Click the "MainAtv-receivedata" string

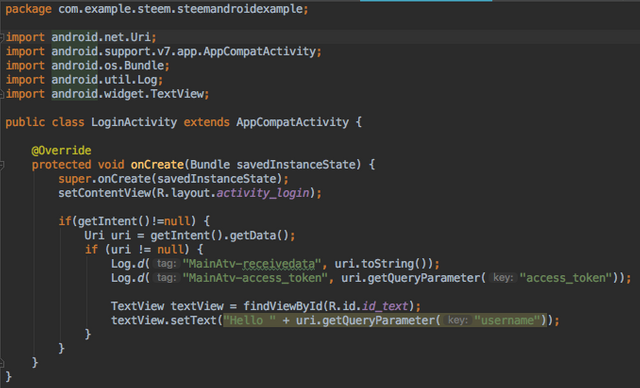pos(252,264)
